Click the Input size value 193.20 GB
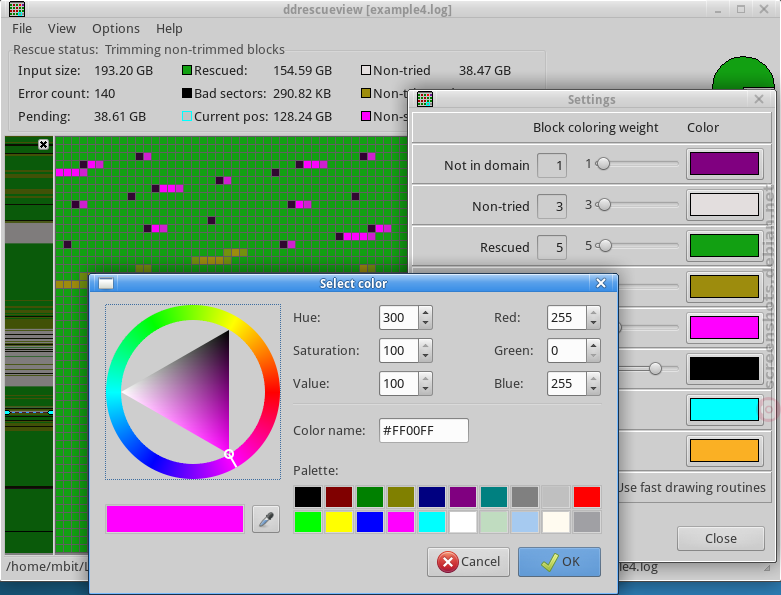The width and height of the screenshot is (781, 595). pyautogui.click(x=124, y=71)
